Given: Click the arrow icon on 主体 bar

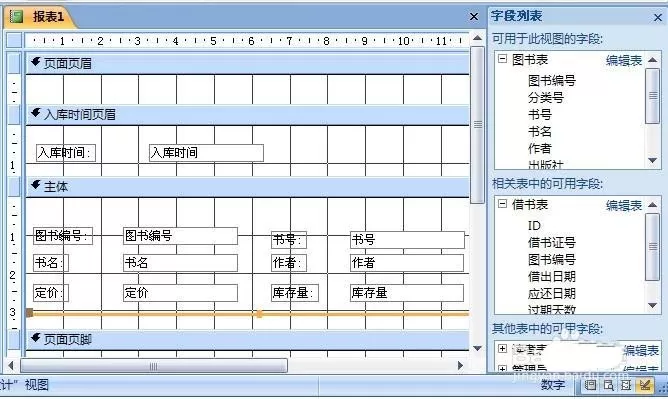Looking at the screenshot, I should pyautogui.click(x=36, y=185).
